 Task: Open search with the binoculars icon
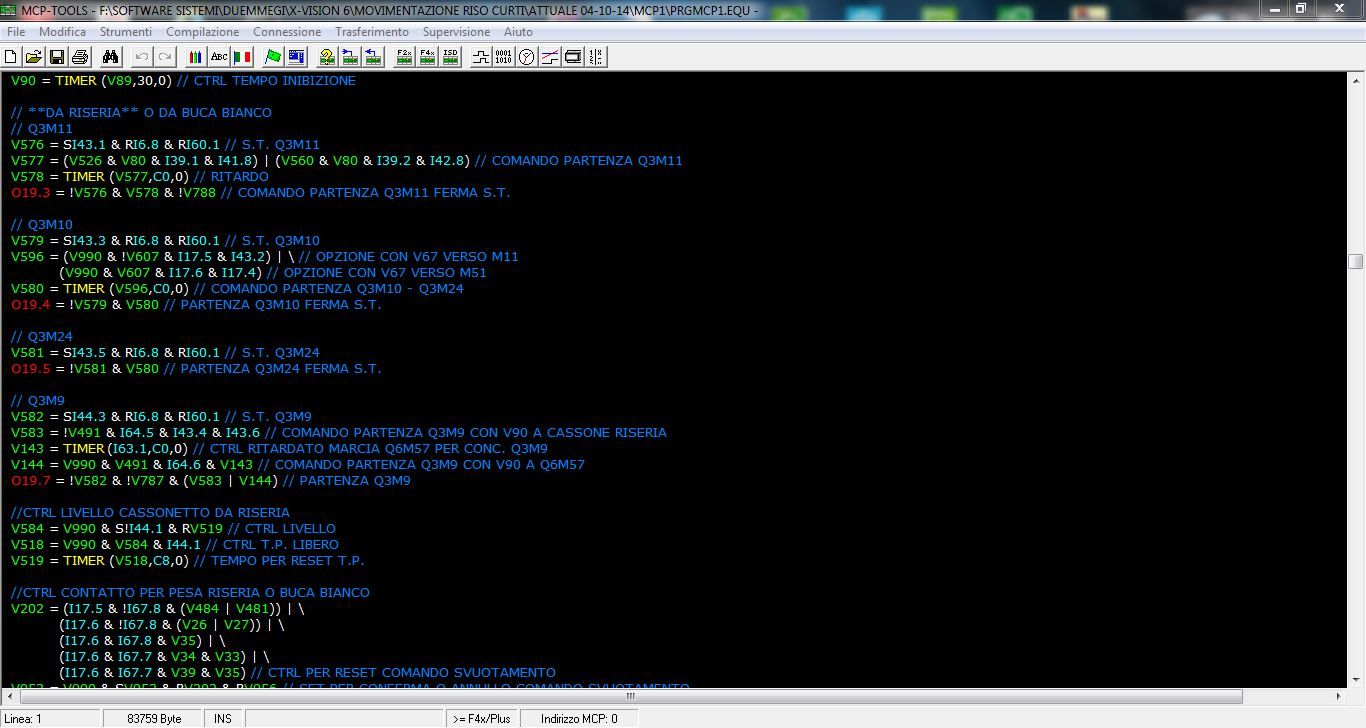click(111, 57)
